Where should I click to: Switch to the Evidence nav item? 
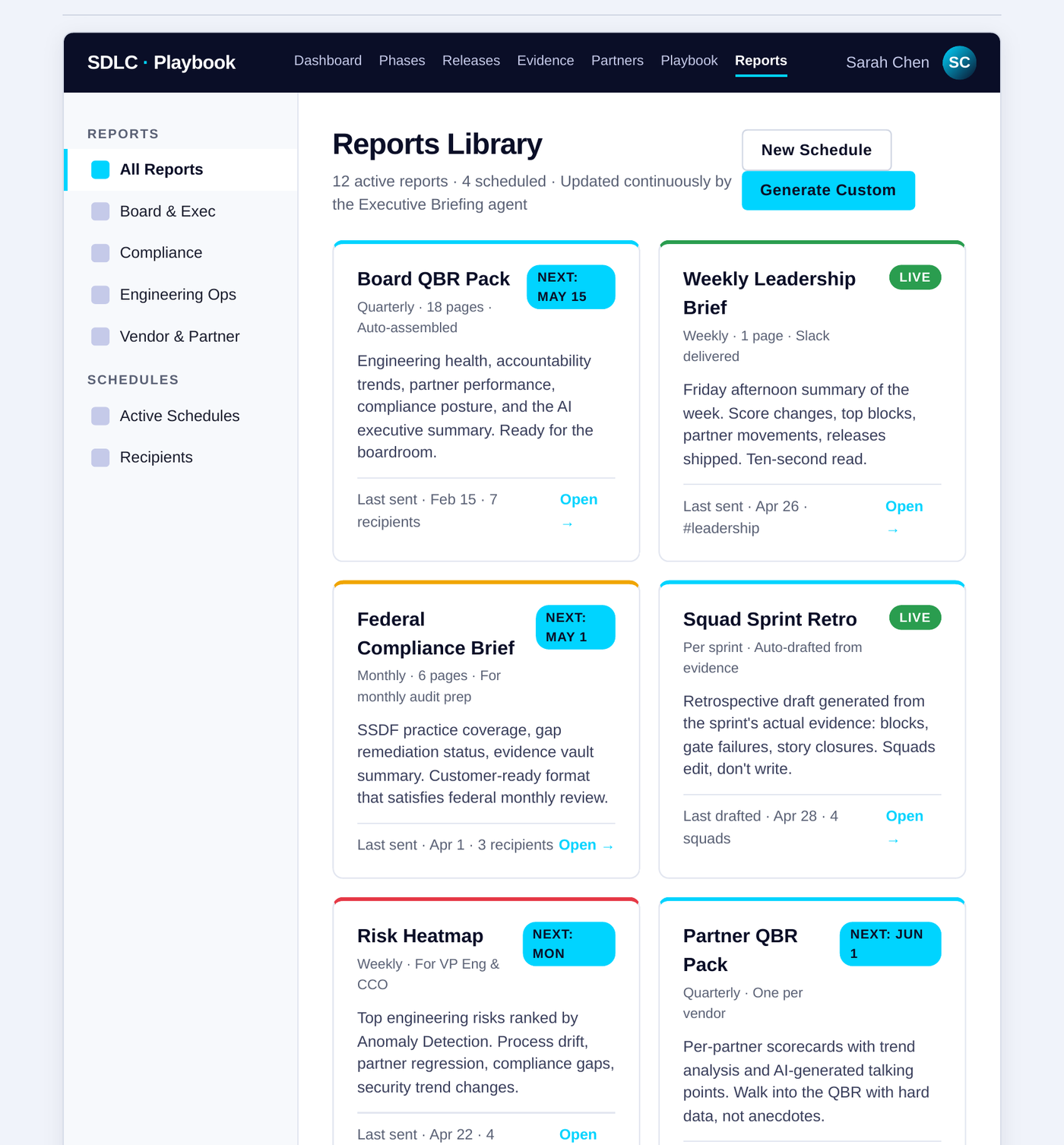546,61
